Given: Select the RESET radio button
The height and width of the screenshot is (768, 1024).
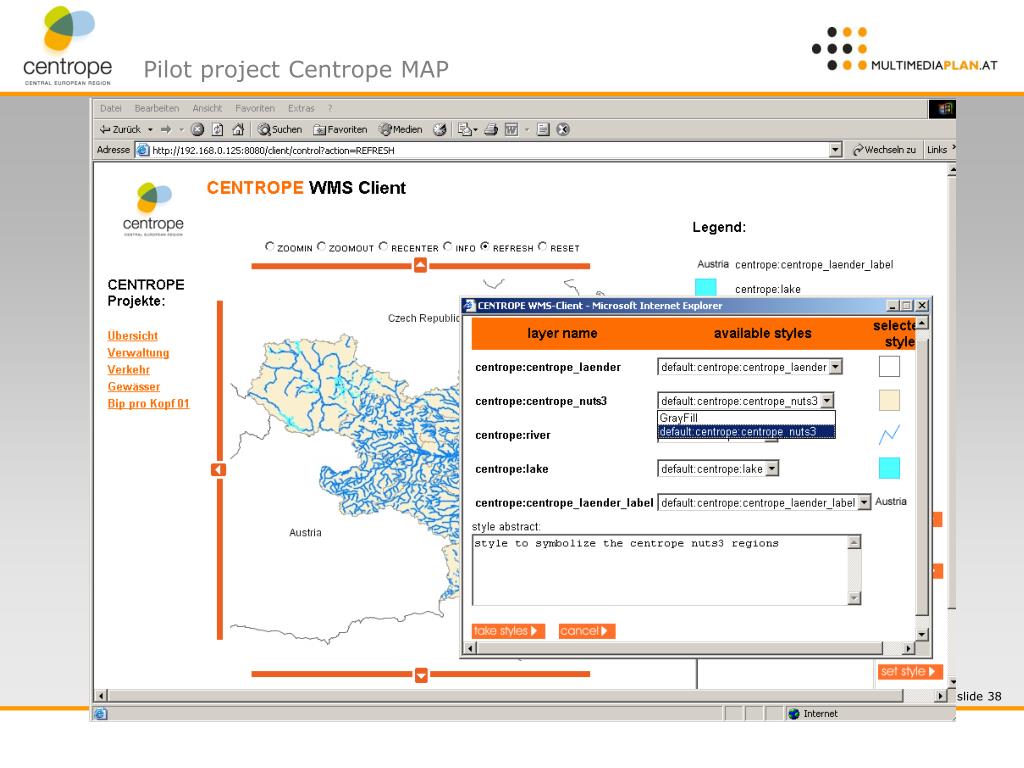Looking at the screenshot, I should 542,246.
